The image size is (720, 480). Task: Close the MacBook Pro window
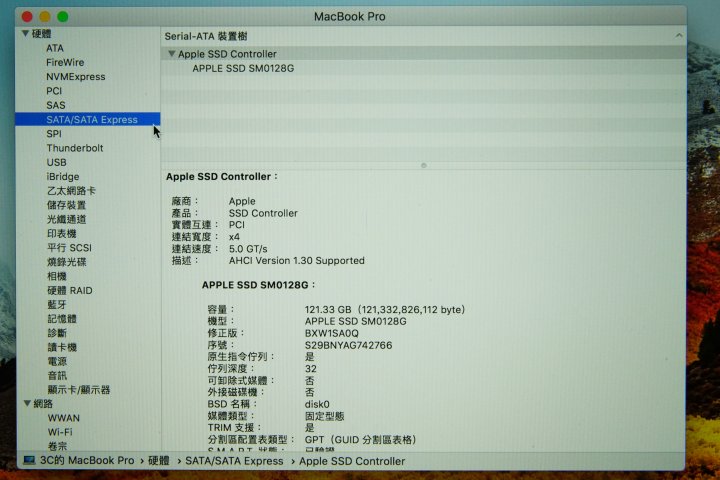tap(27, 17)
